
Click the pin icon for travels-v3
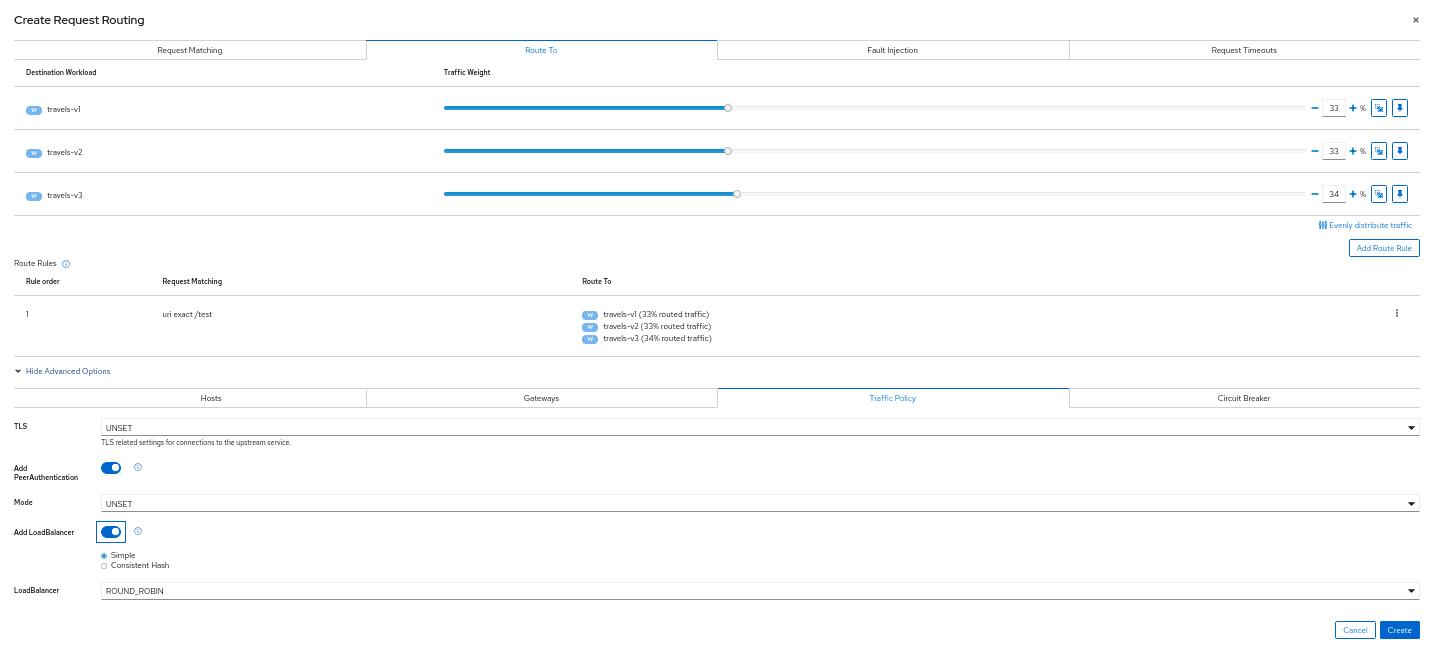point(1400,194)
